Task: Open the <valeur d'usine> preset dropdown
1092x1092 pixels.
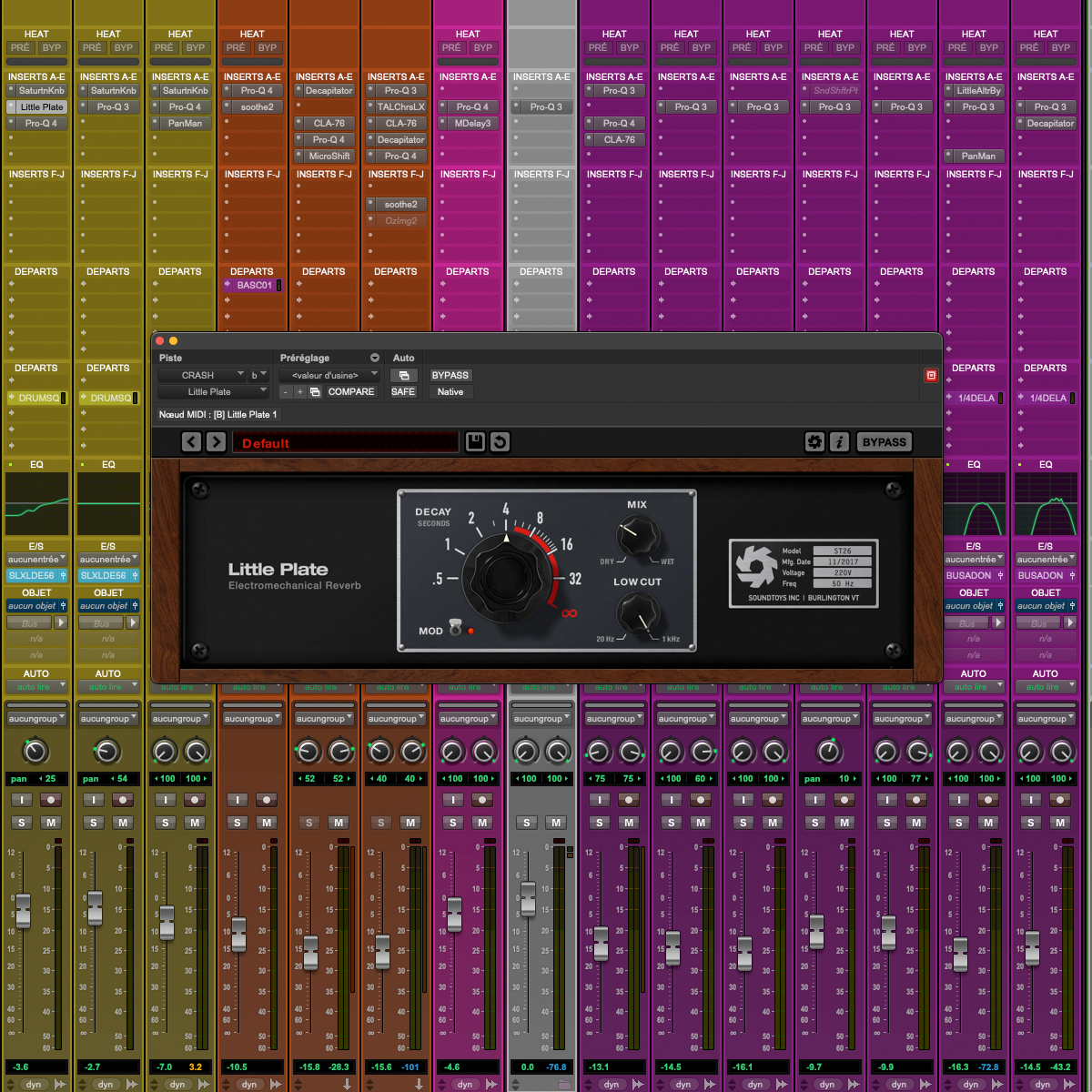Action: (x=329, y=375)
